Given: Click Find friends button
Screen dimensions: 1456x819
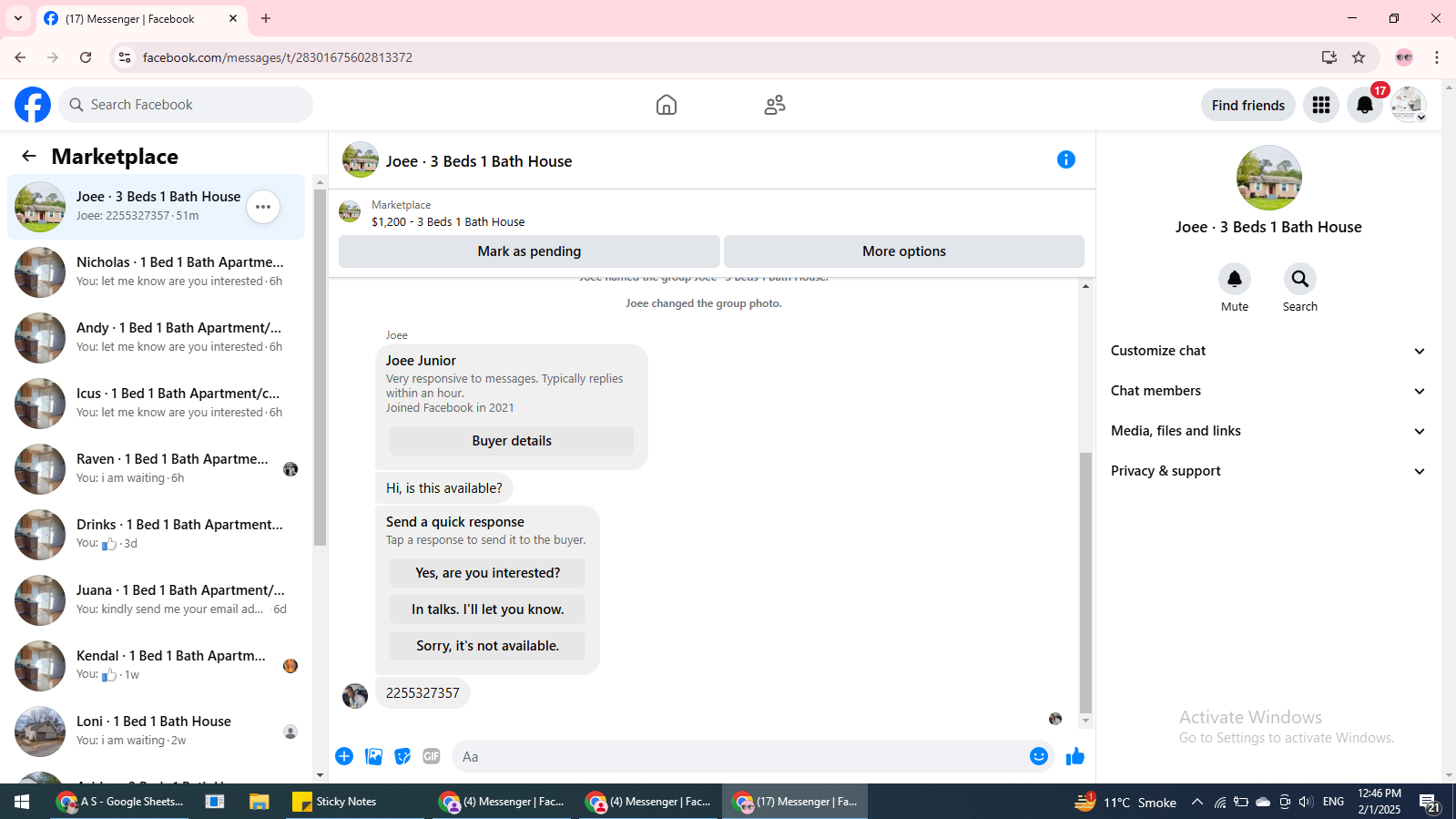Looking at the screenshot, I should pyautogui.click(x=1248, y=105).
